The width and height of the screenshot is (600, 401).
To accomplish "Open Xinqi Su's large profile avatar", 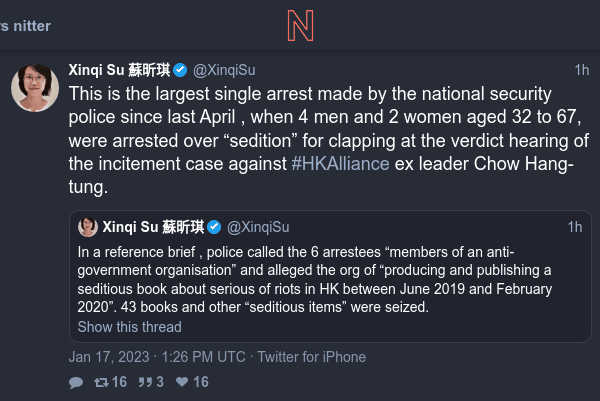I will point(34,88).
